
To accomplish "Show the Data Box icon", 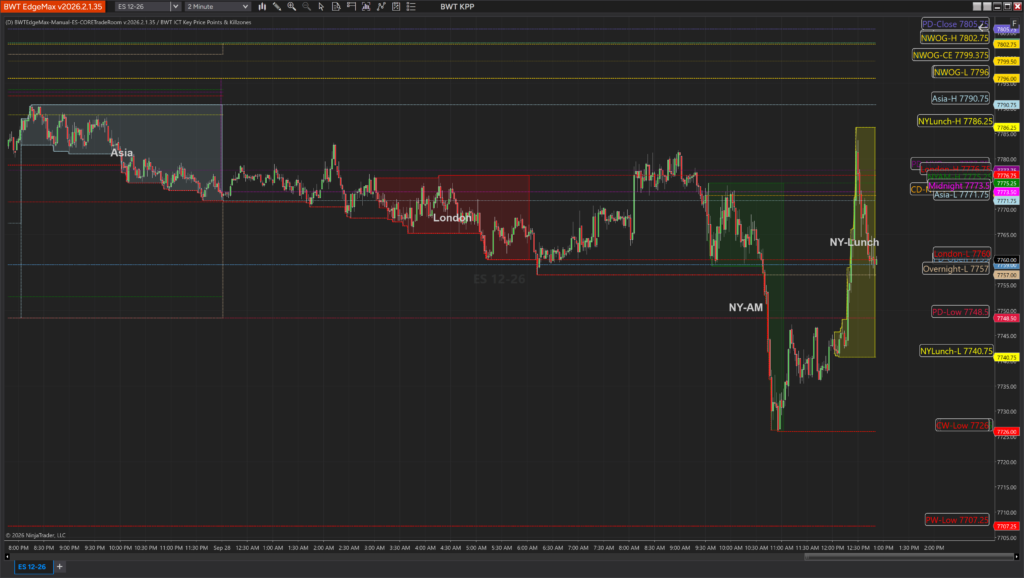I will coord(351,7).
